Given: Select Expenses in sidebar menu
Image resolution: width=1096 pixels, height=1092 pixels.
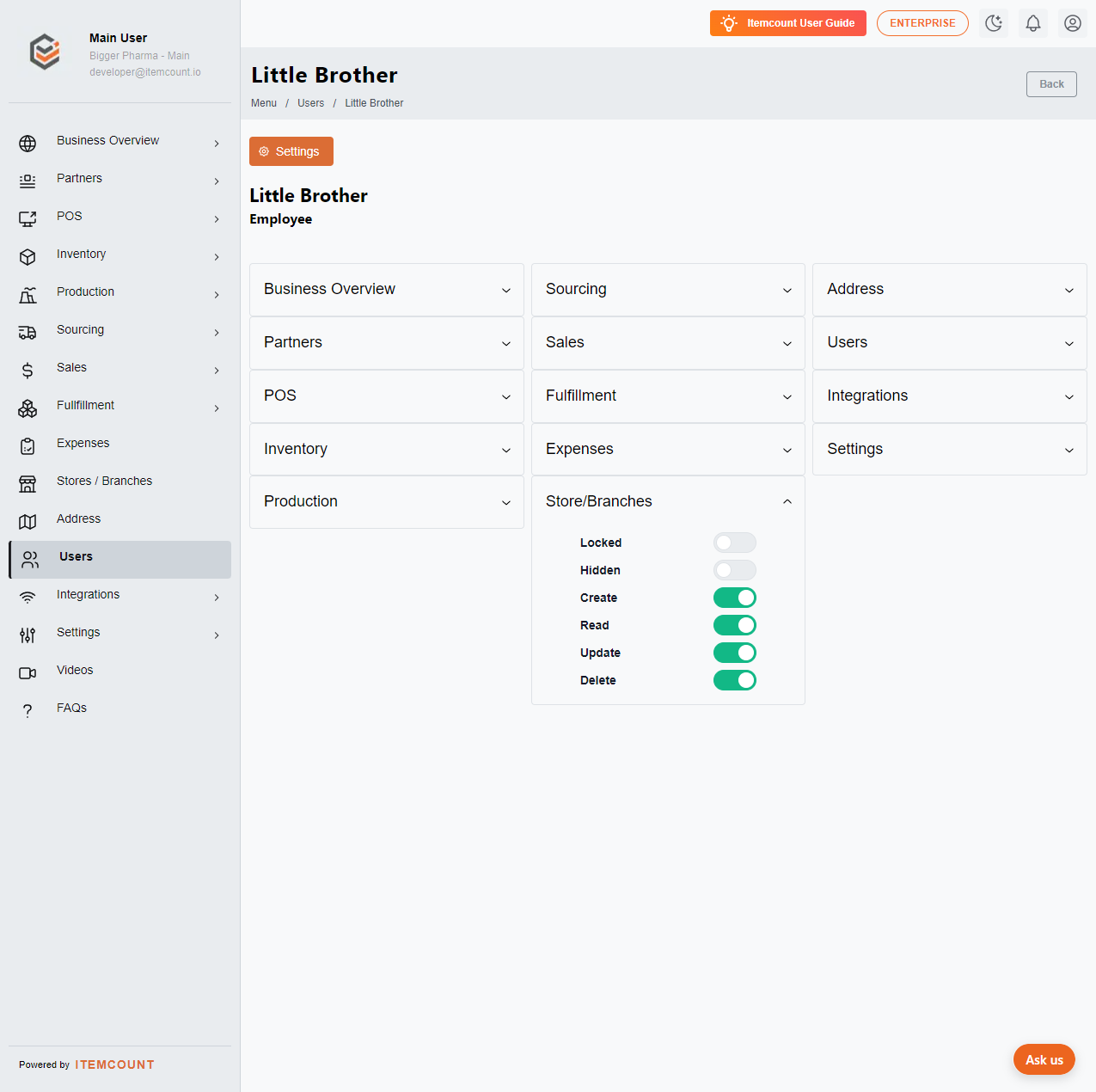Looking at the screenshot, I should (120, 446).
